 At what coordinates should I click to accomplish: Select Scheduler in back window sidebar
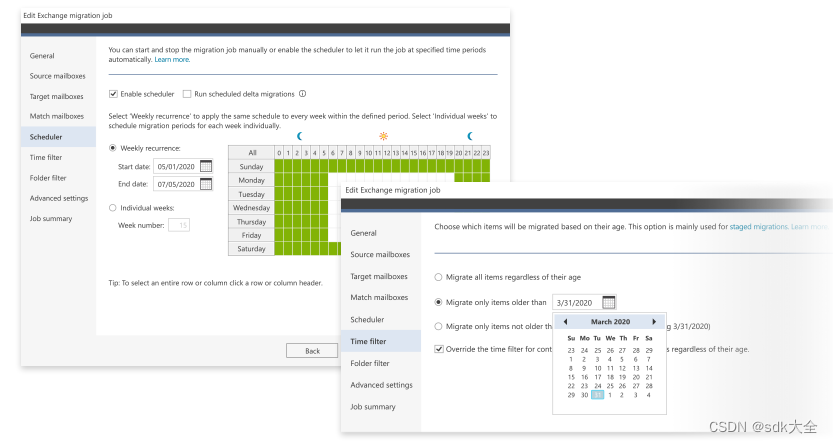[x=58, y=137]
